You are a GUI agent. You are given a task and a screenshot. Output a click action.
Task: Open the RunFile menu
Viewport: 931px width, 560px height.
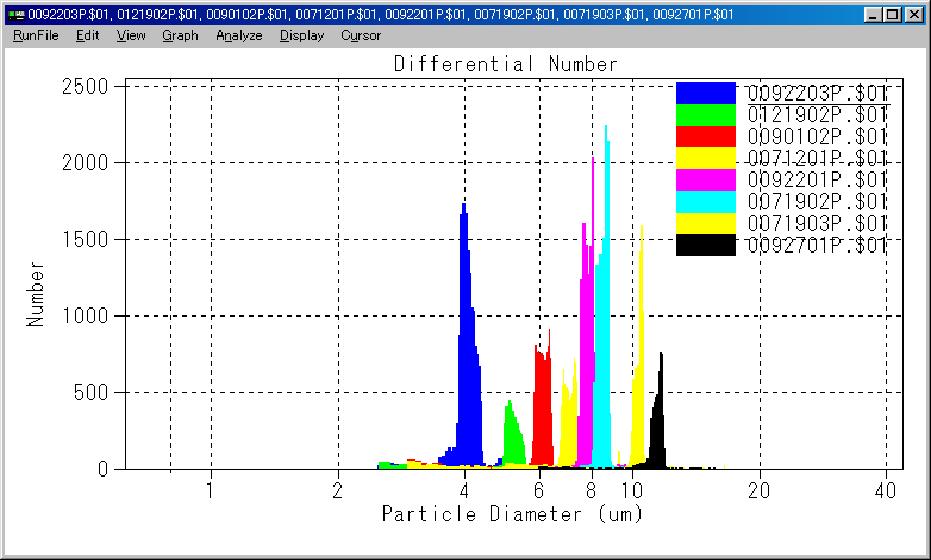coord(36,36)
